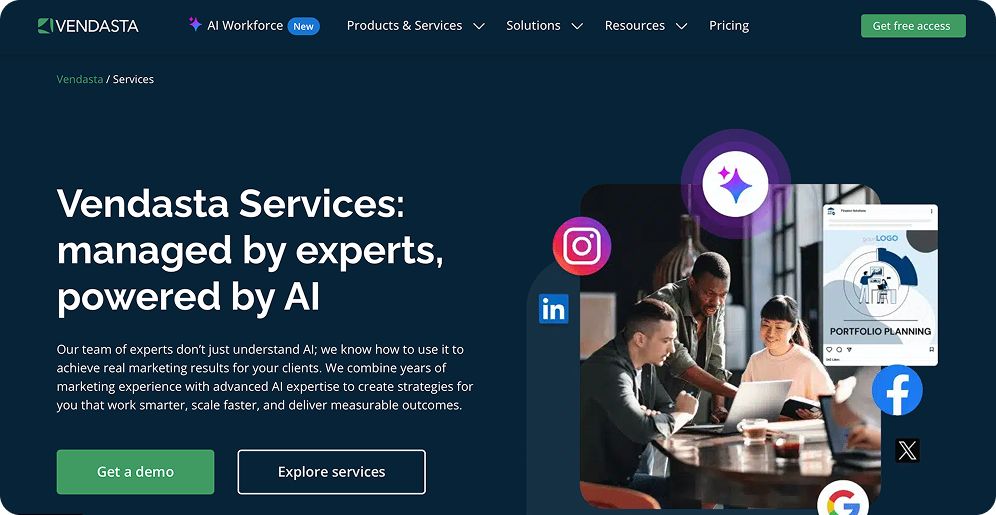
Task: Open the AI Workforce menu item
Action: (245, 25)
